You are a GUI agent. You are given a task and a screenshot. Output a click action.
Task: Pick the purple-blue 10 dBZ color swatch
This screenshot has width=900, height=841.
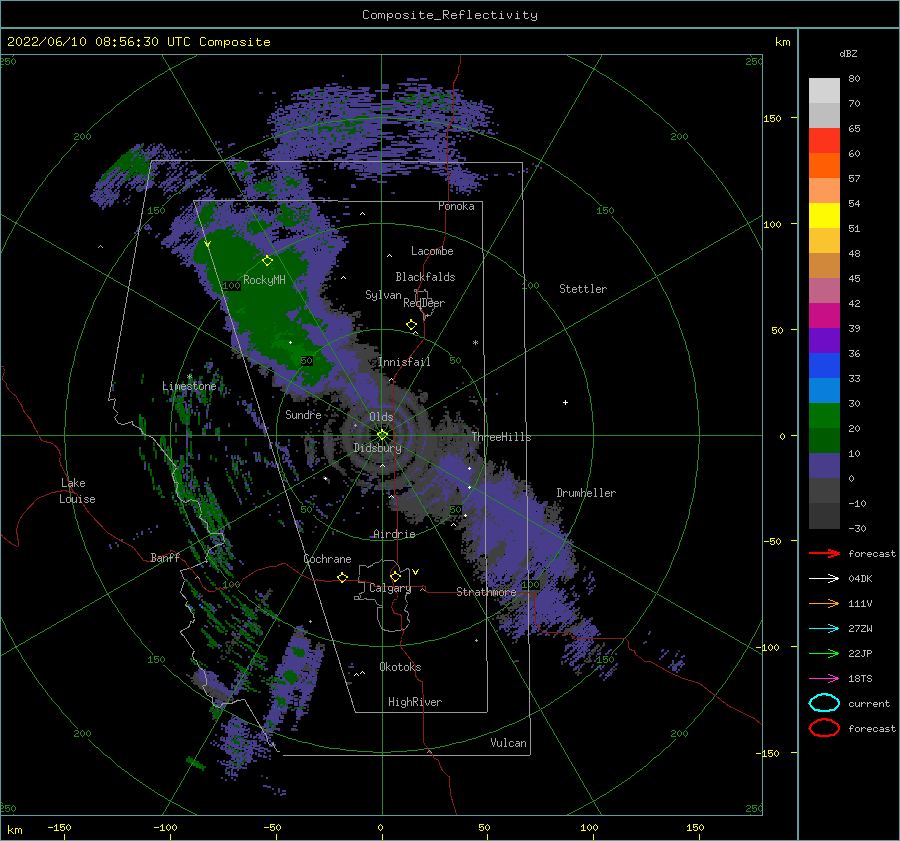tap(824, 465)
